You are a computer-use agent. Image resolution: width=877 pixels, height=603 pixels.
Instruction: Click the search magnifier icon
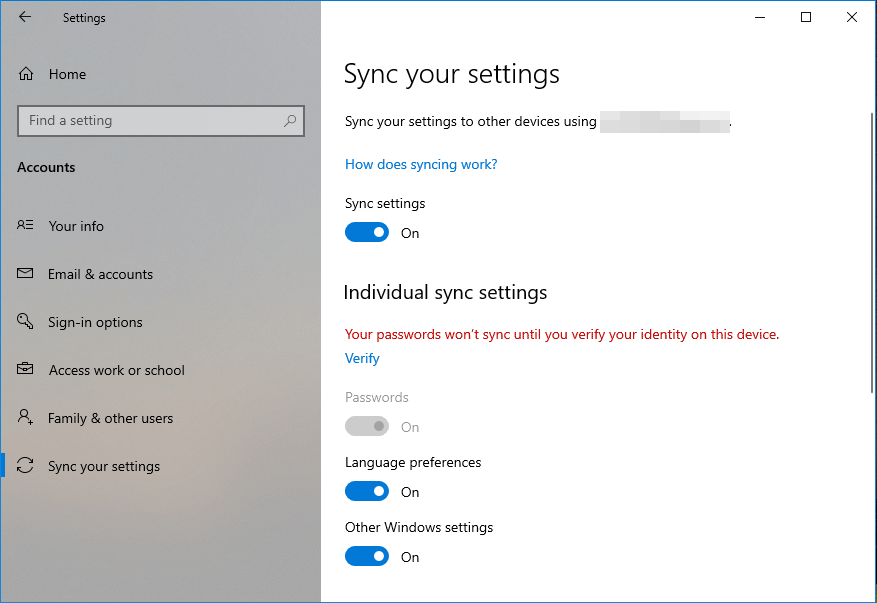pos(290,120)
